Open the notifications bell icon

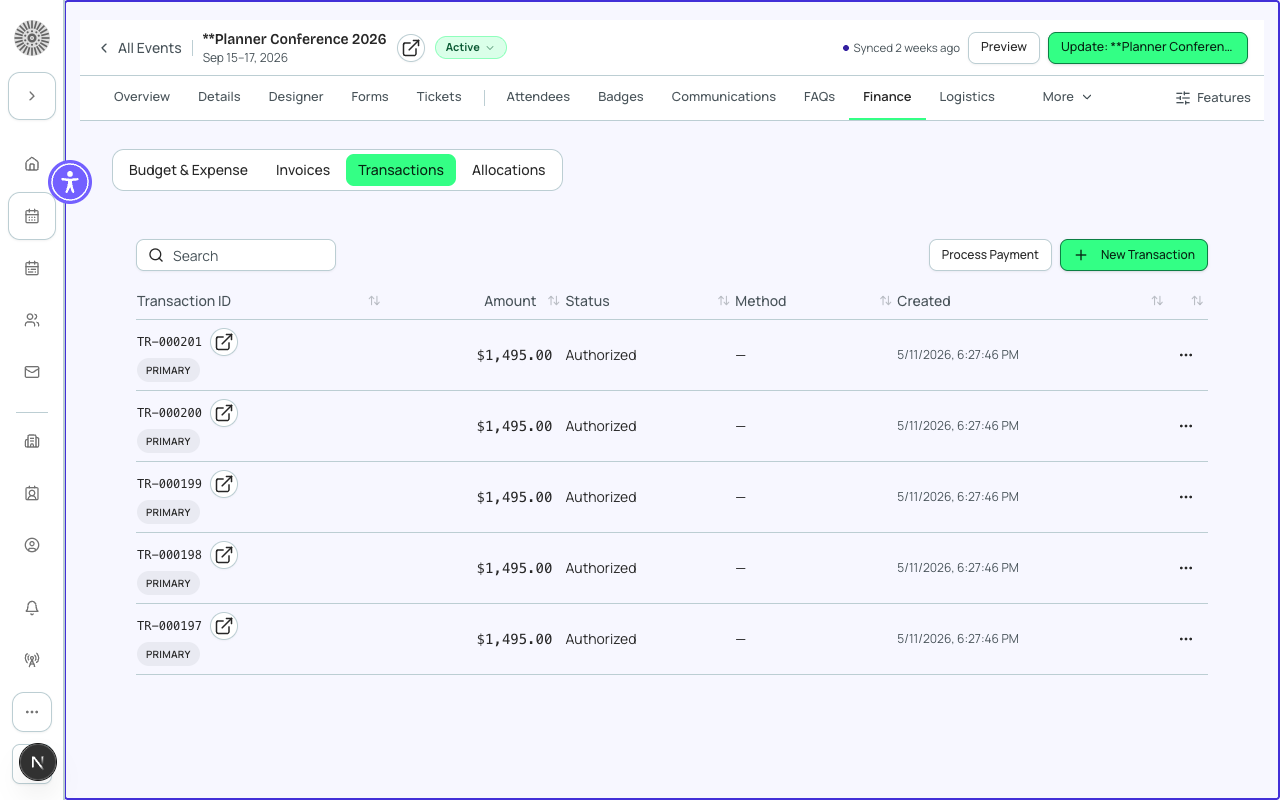click(32, 608)
